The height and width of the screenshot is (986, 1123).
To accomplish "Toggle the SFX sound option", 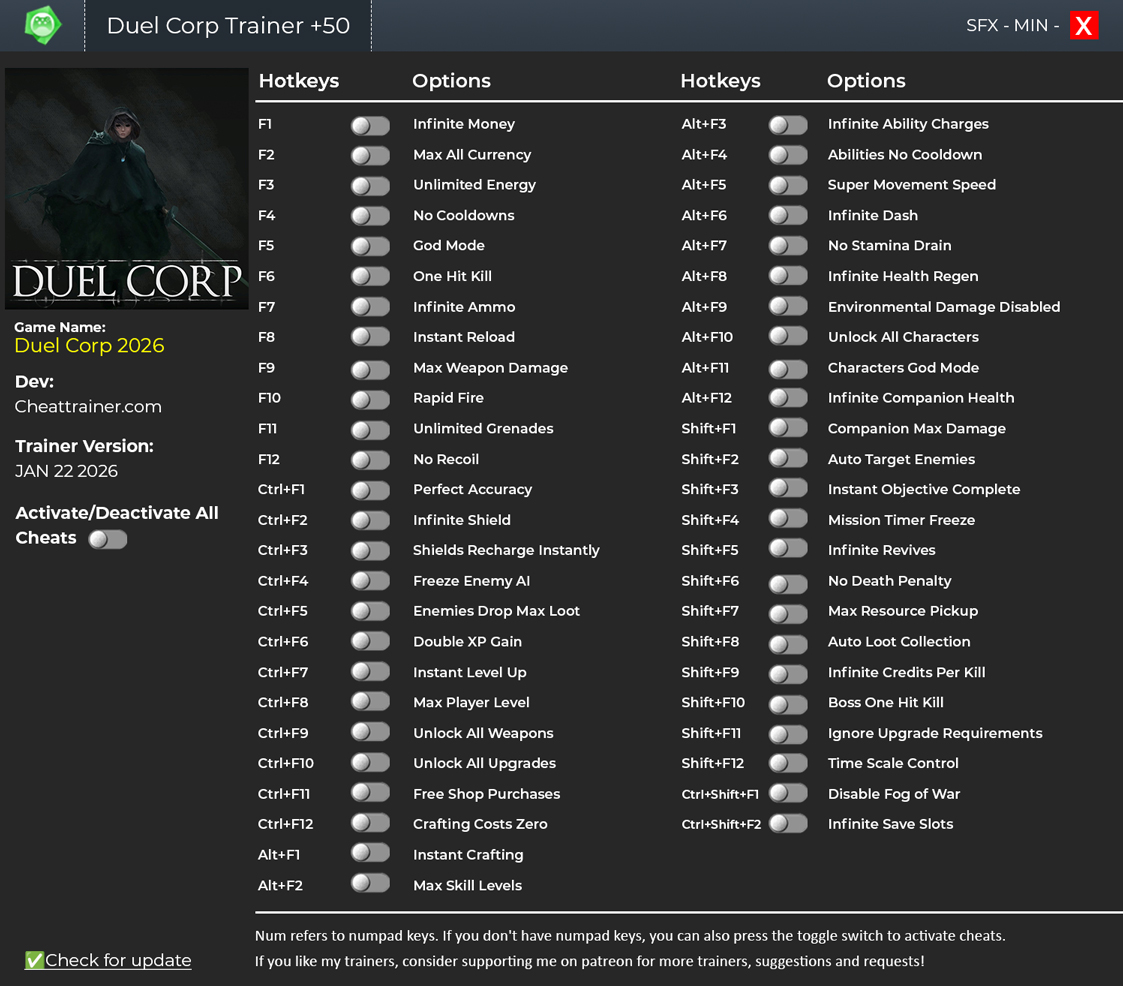I will point(981,26).
